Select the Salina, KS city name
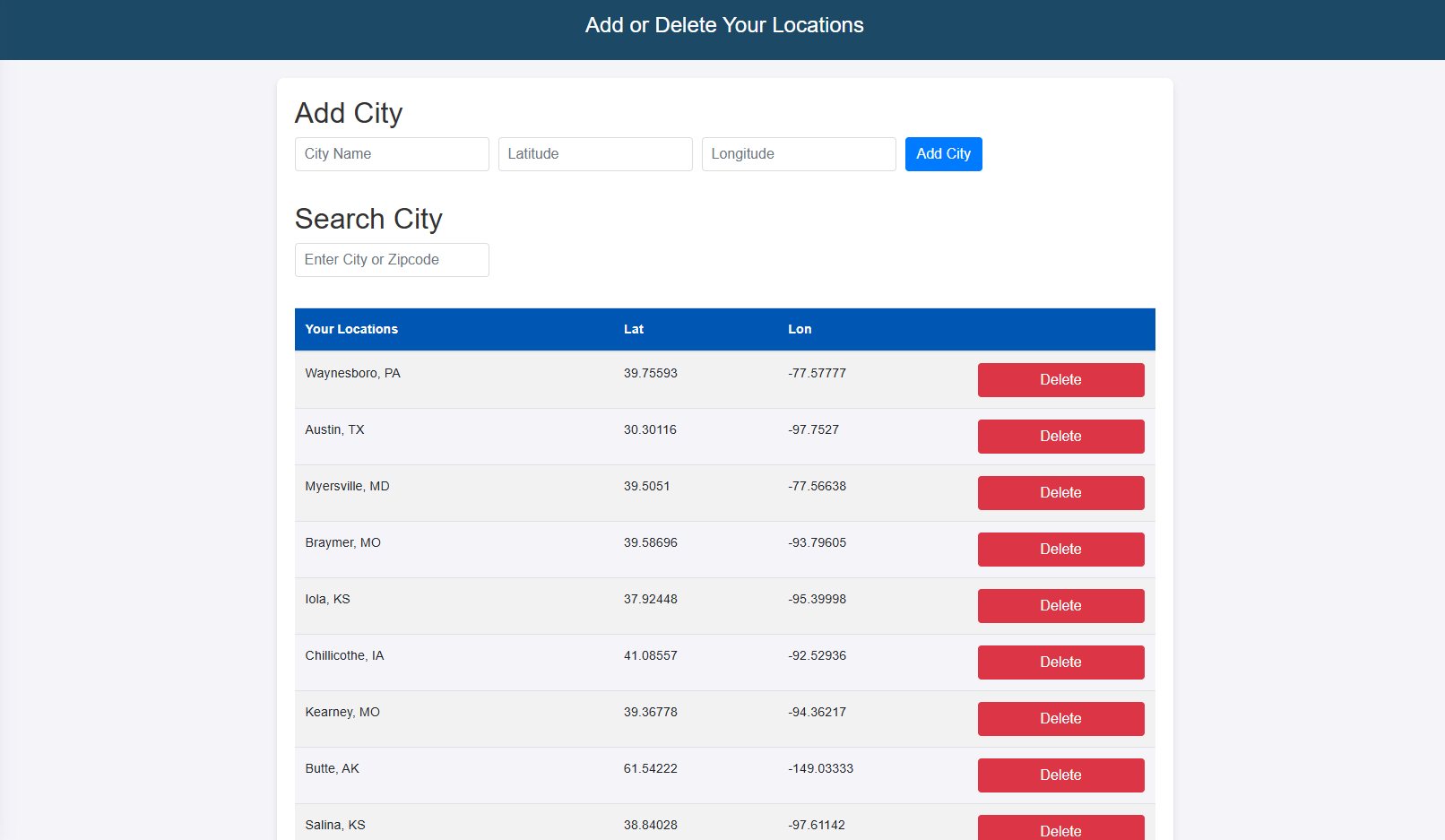This screenshot has width=1445, height=840. tap(335, 825)
